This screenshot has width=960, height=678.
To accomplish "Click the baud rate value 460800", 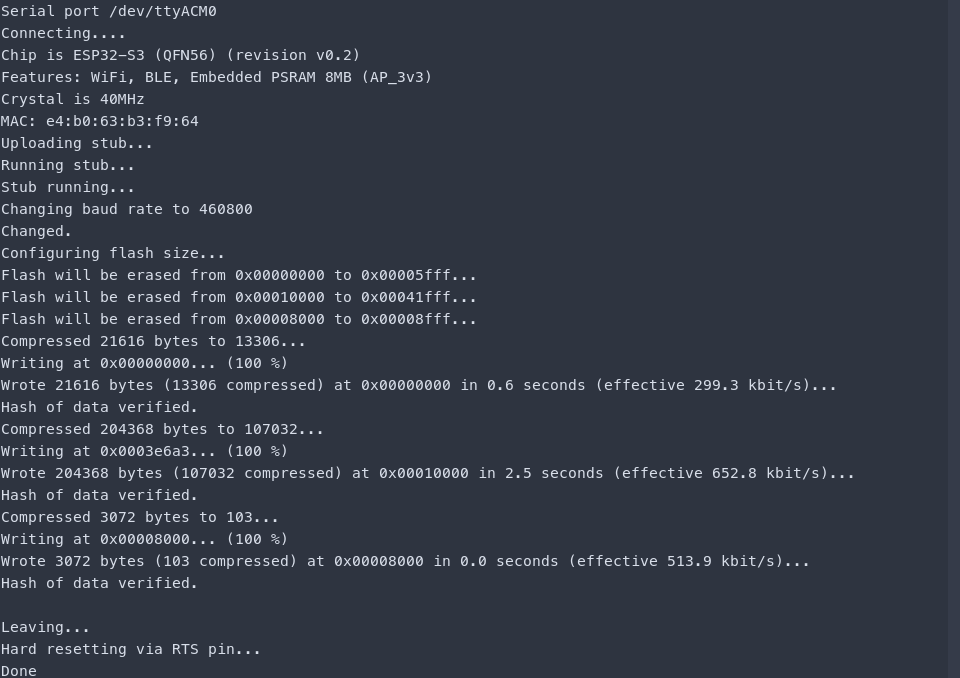I will click(x=225, y=209).
